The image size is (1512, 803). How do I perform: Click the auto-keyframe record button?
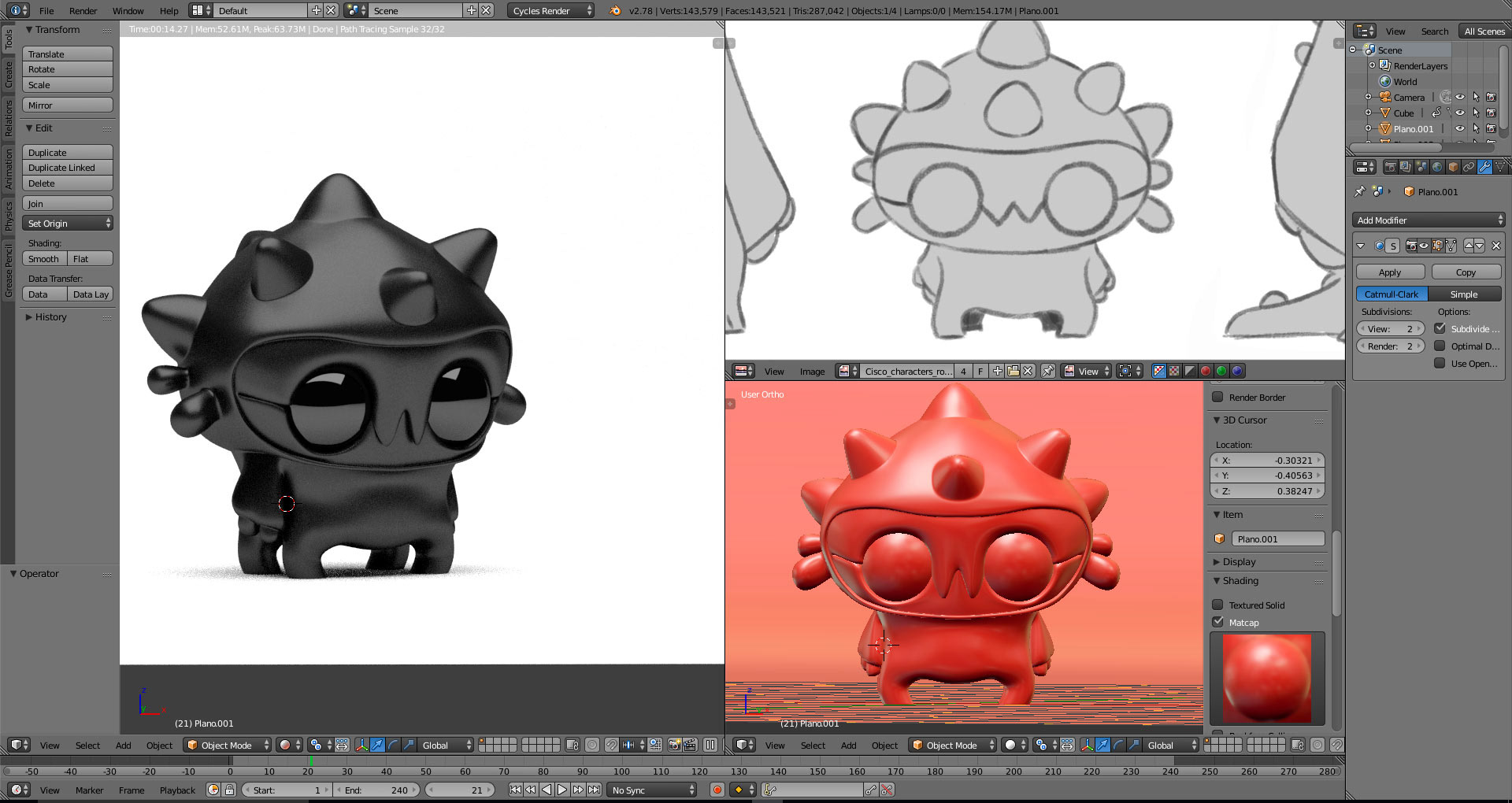pos(717,790)
